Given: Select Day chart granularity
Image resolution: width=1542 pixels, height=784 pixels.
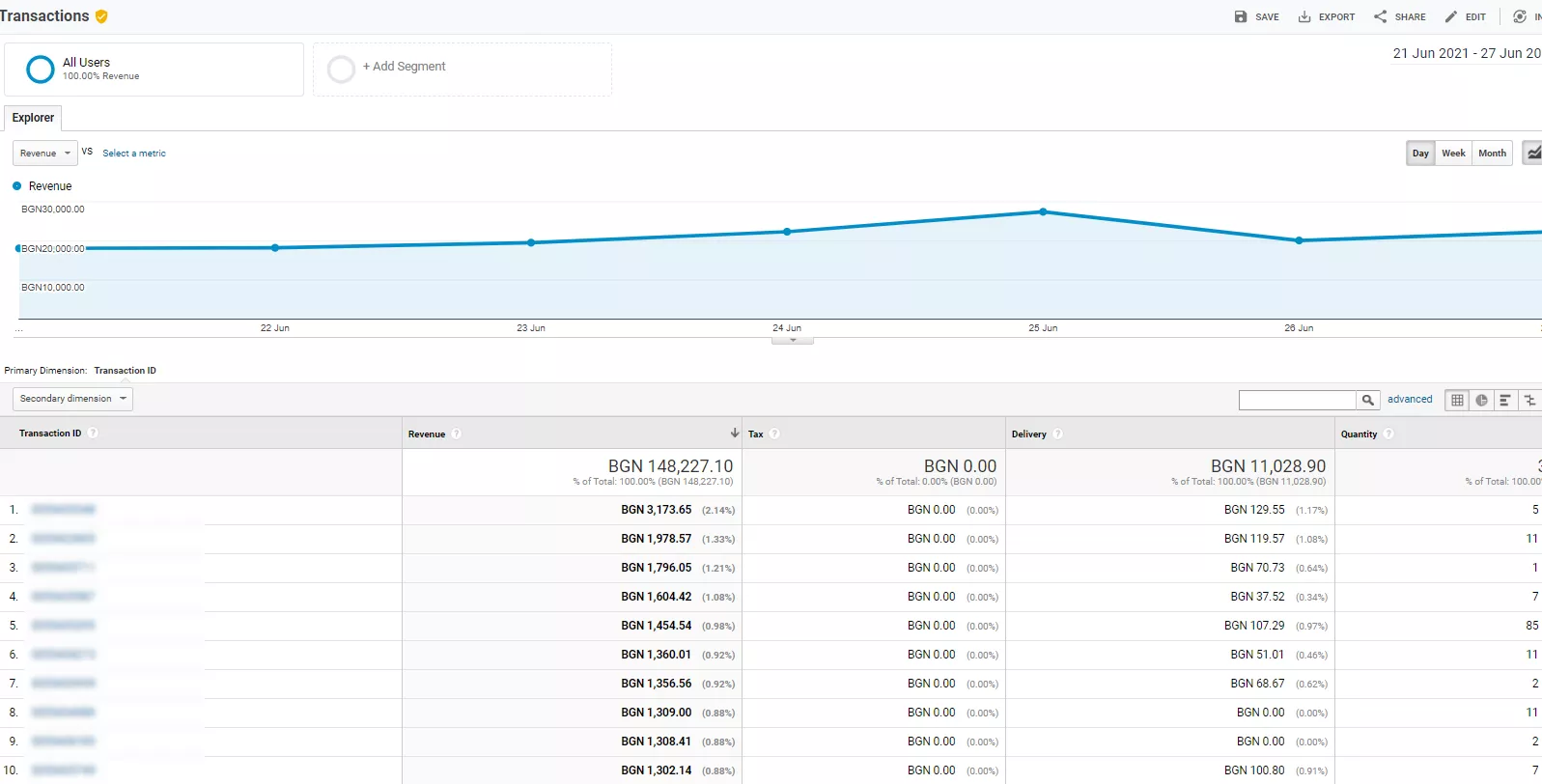Looking at the screenshot, I should 1420,153.
